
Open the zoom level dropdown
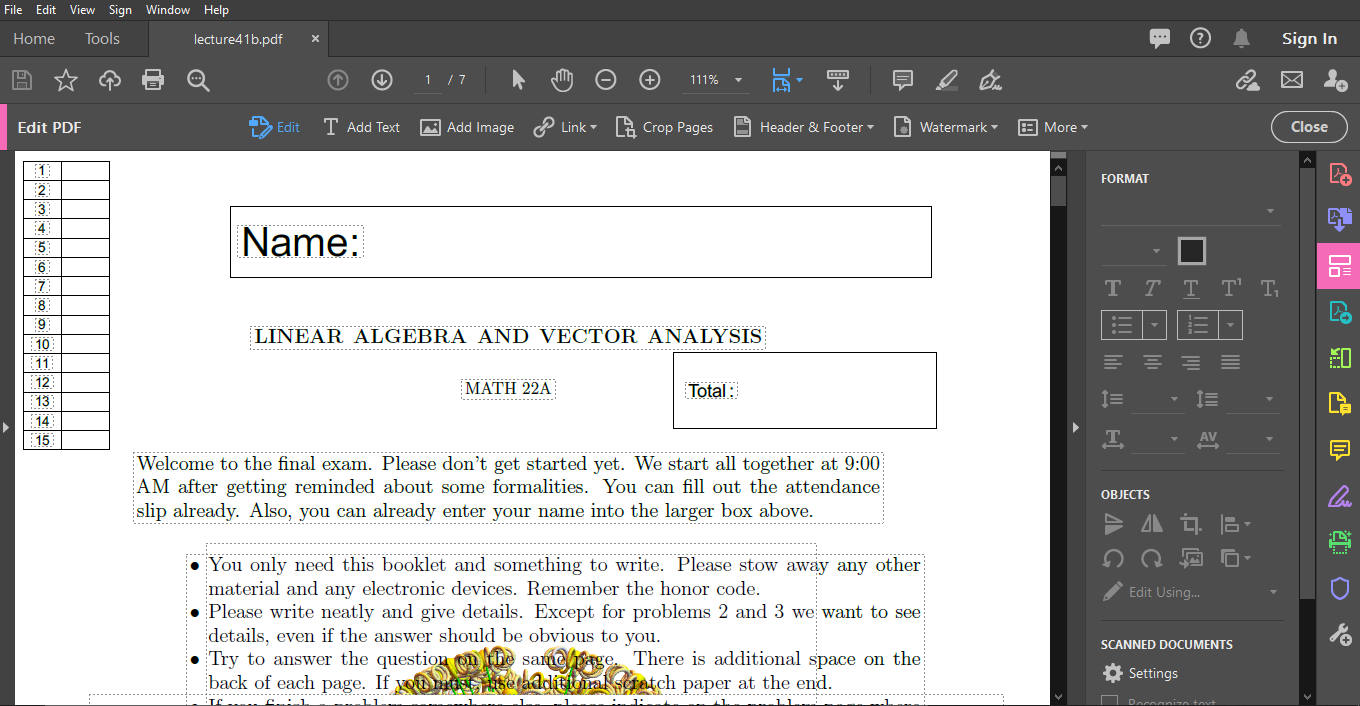(x=738, y=80)
